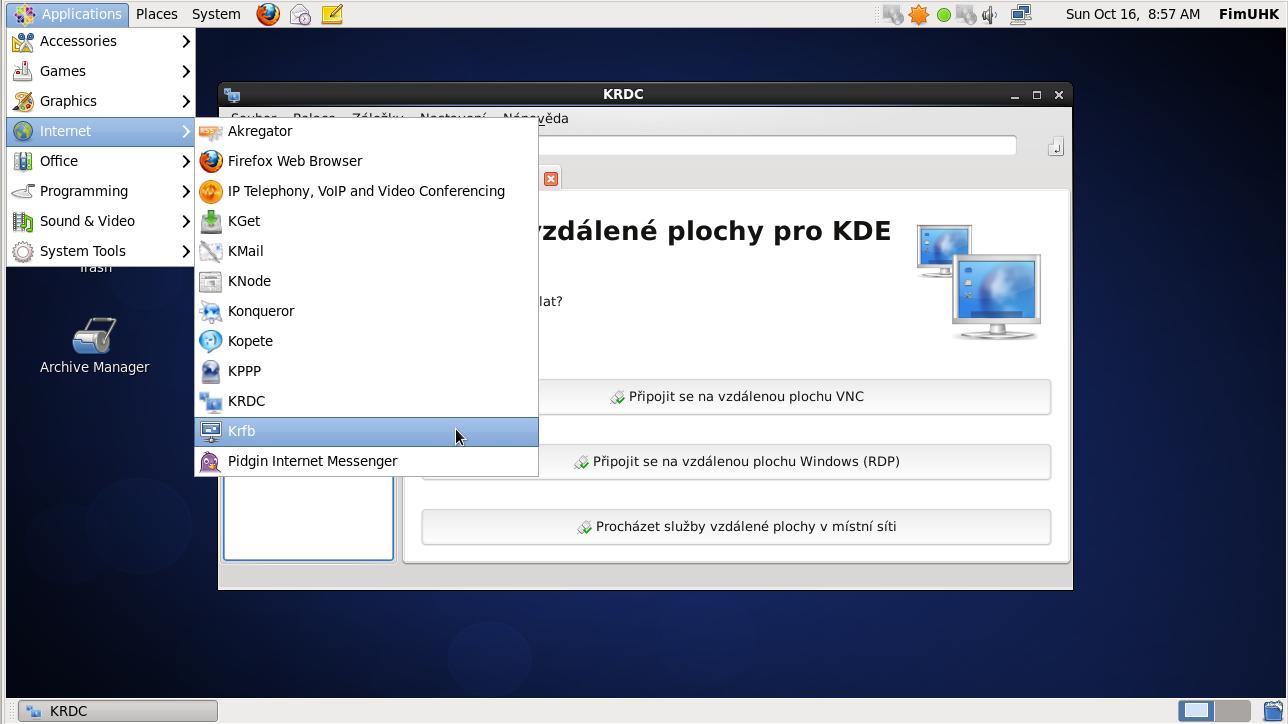Open the Places menu
1288x724 pixels.
[x=157, y=14]
